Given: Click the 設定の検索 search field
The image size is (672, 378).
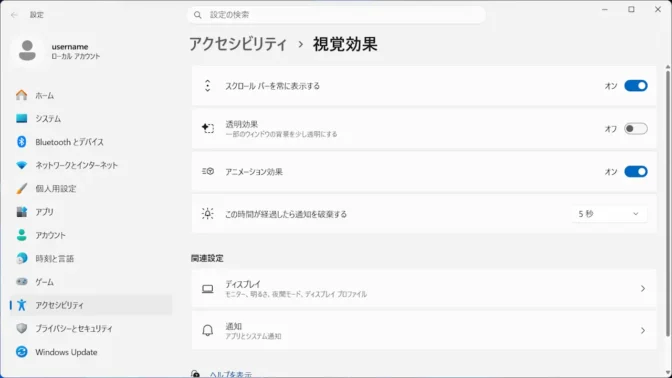Looking at the screenshot, I should pyautogui.click(x=336, y=15).
